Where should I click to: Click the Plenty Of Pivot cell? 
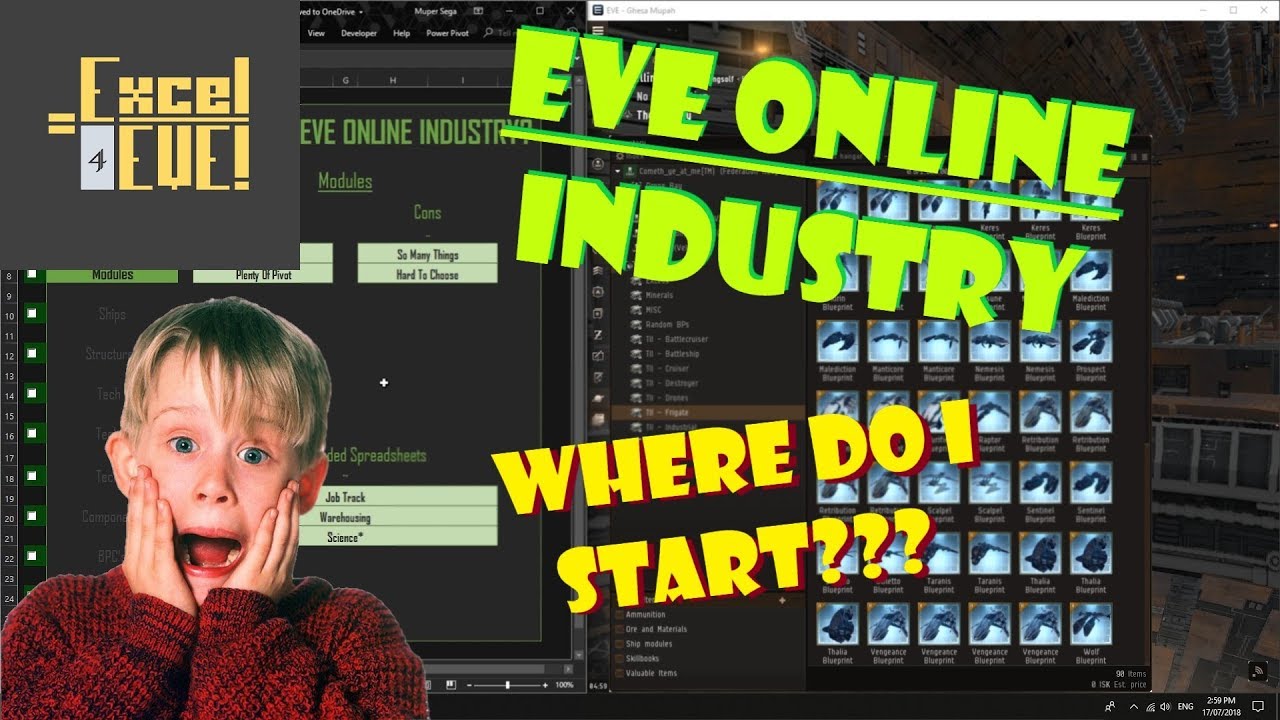click(263, 275)
